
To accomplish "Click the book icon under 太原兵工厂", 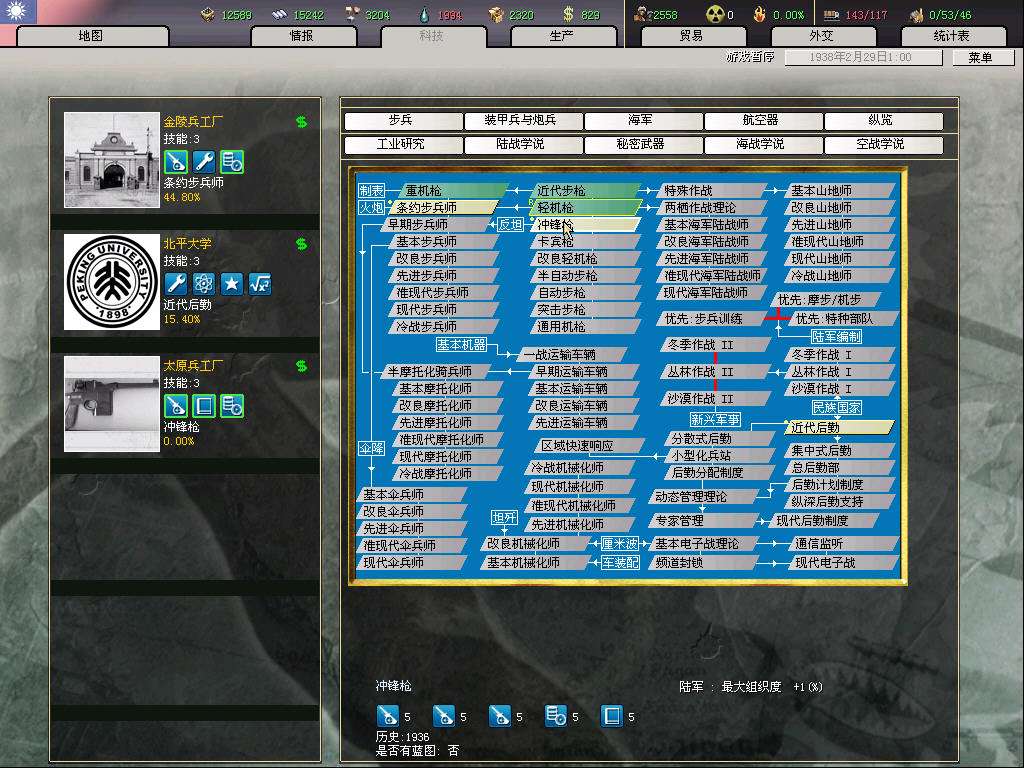I will point(203,406).
